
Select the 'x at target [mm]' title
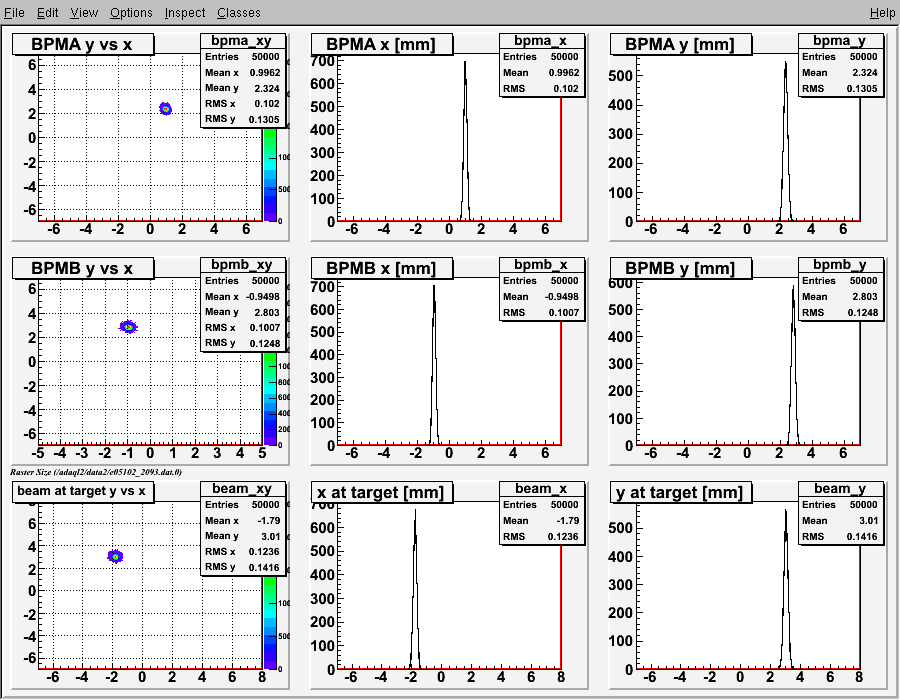coord(382,492)
